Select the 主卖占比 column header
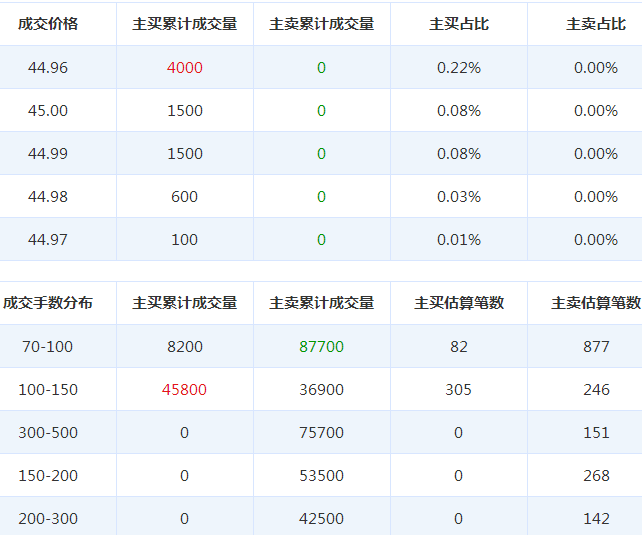The image size is (642, 535). (x=596, y=24)
